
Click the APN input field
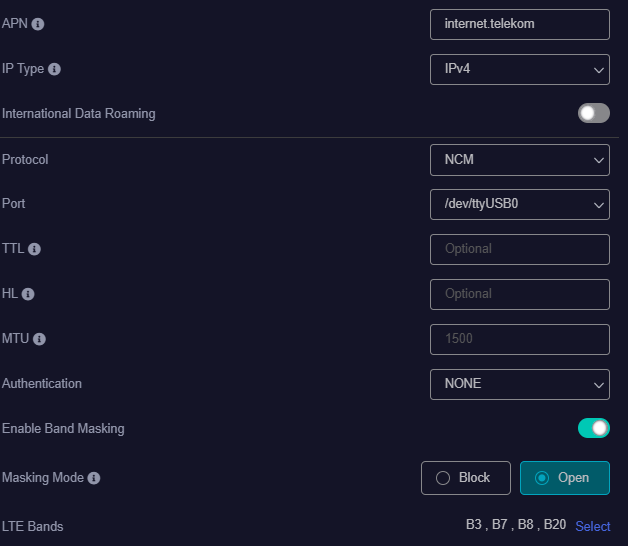[519, 24]
